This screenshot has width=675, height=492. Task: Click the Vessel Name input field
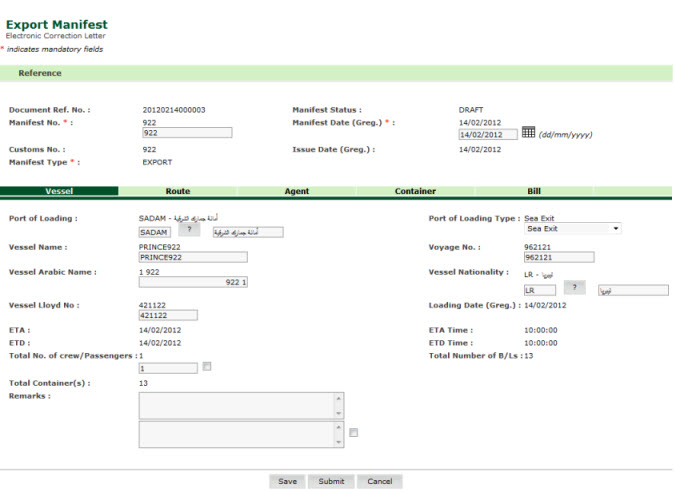[192, 257]
